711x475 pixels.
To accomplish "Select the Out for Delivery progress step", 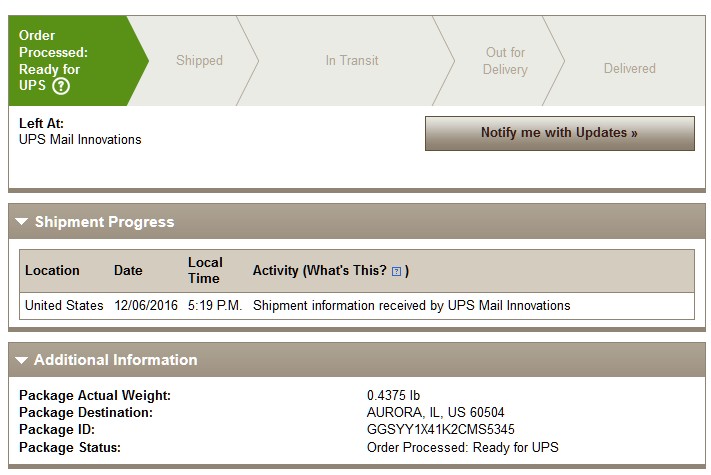I will click(x=505, y=61).
